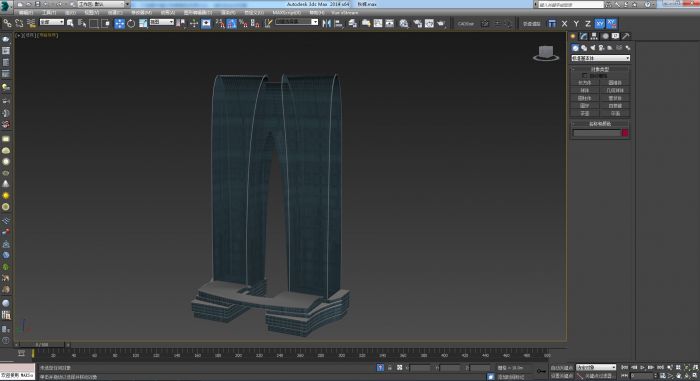Select the Cameras category icon
Viewport: 700px width, 381px height.
pyautogui.click(x=601, y=48)
